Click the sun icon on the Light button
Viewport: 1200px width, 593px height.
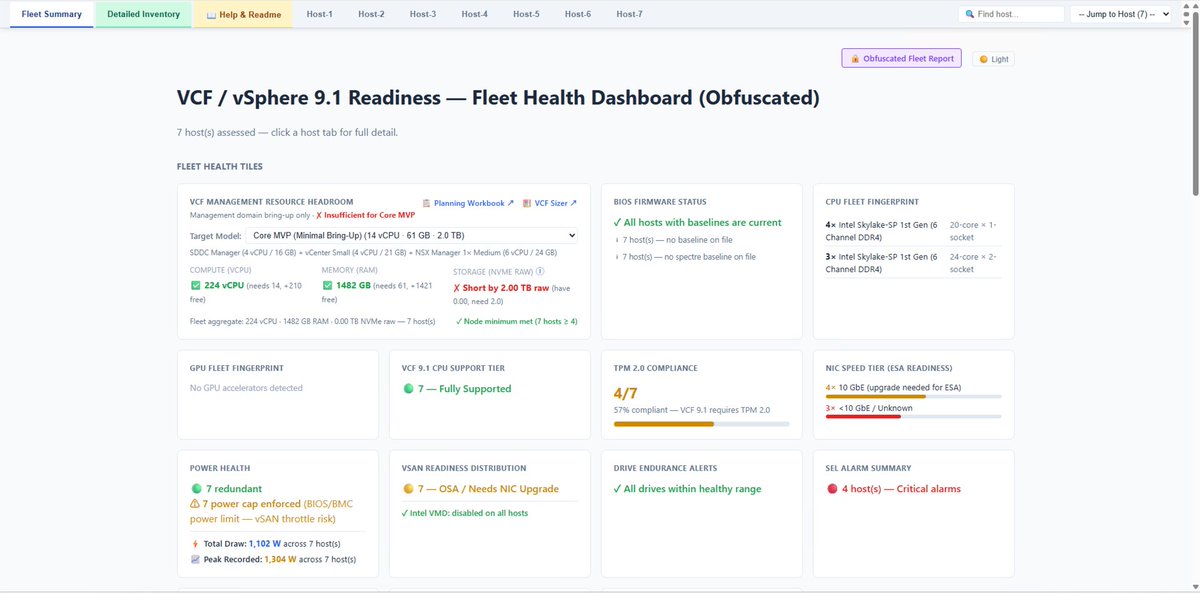(x=983, y=59)
